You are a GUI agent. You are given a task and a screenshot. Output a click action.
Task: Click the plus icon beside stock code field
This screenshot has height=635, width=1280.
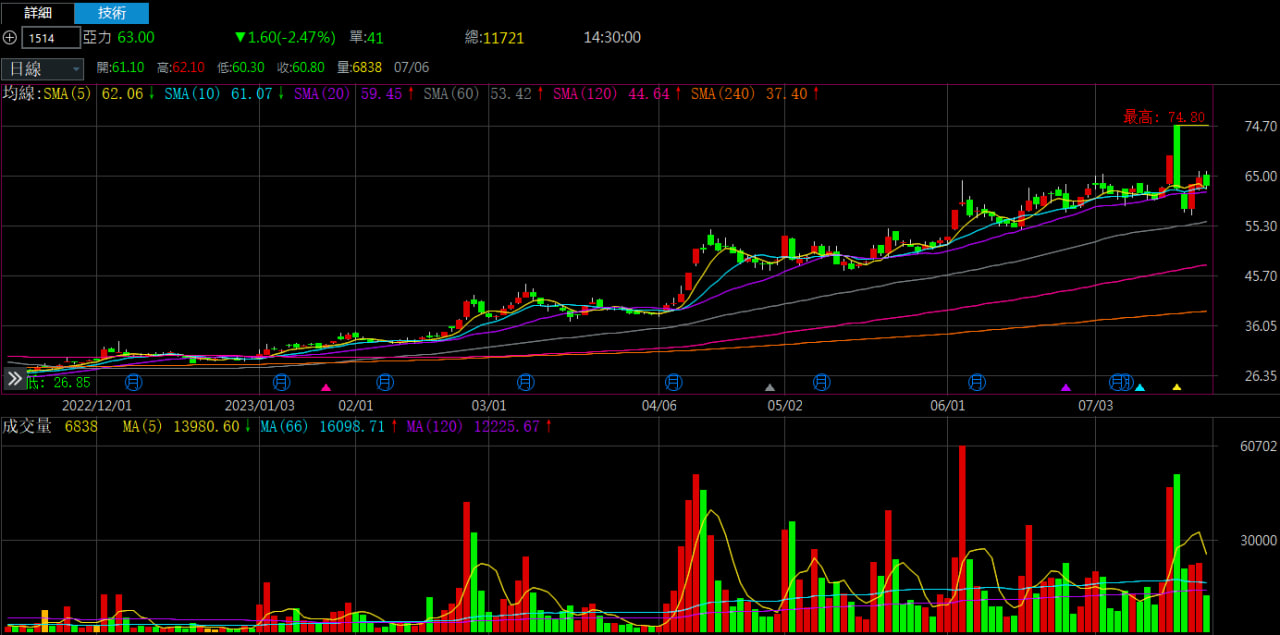point(10,38)
